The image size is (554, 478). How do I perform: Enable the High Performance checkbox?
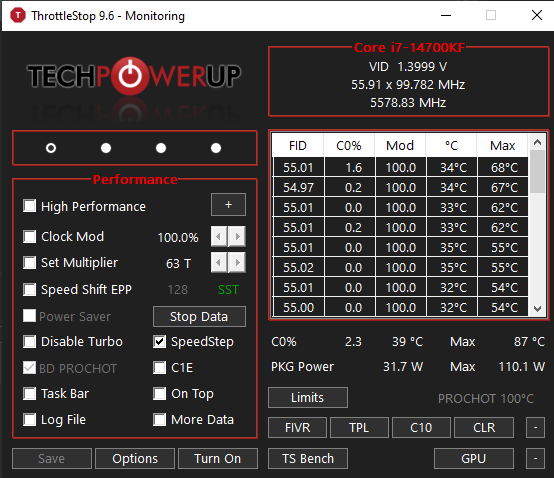point(29,206)
